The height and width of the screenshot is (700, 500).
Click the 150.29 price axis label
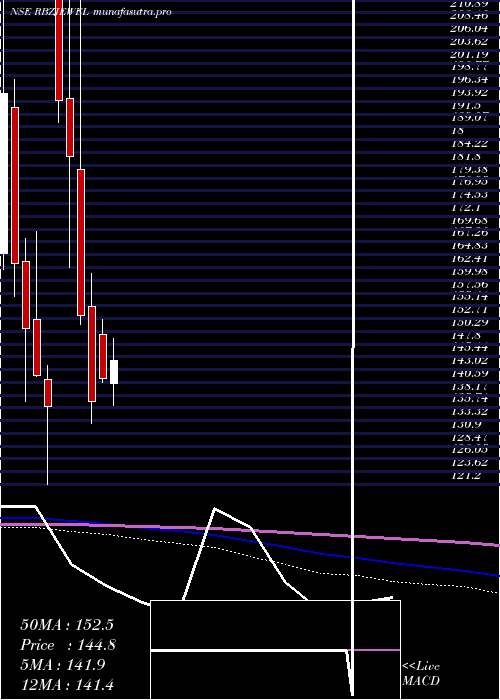(x=469, y=322)
